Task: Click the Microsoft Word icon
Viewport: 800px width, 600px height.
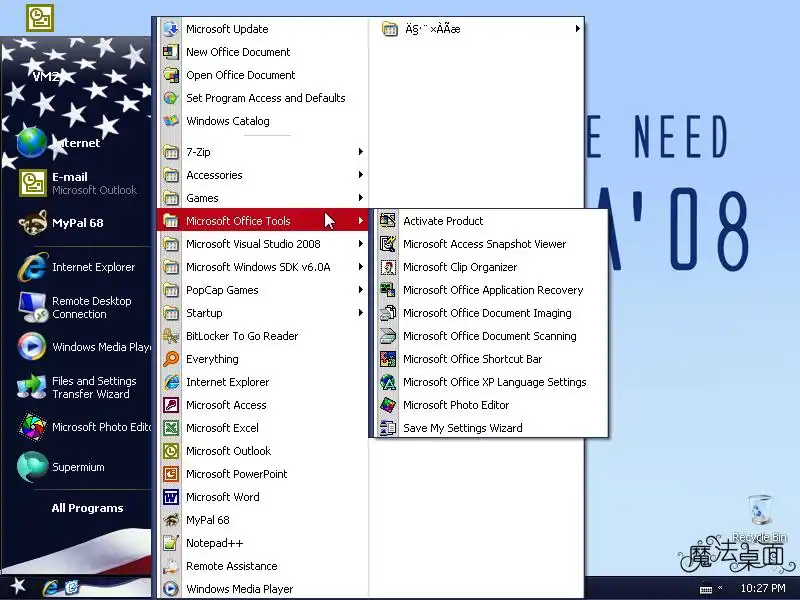Action: tap(171, 496)
